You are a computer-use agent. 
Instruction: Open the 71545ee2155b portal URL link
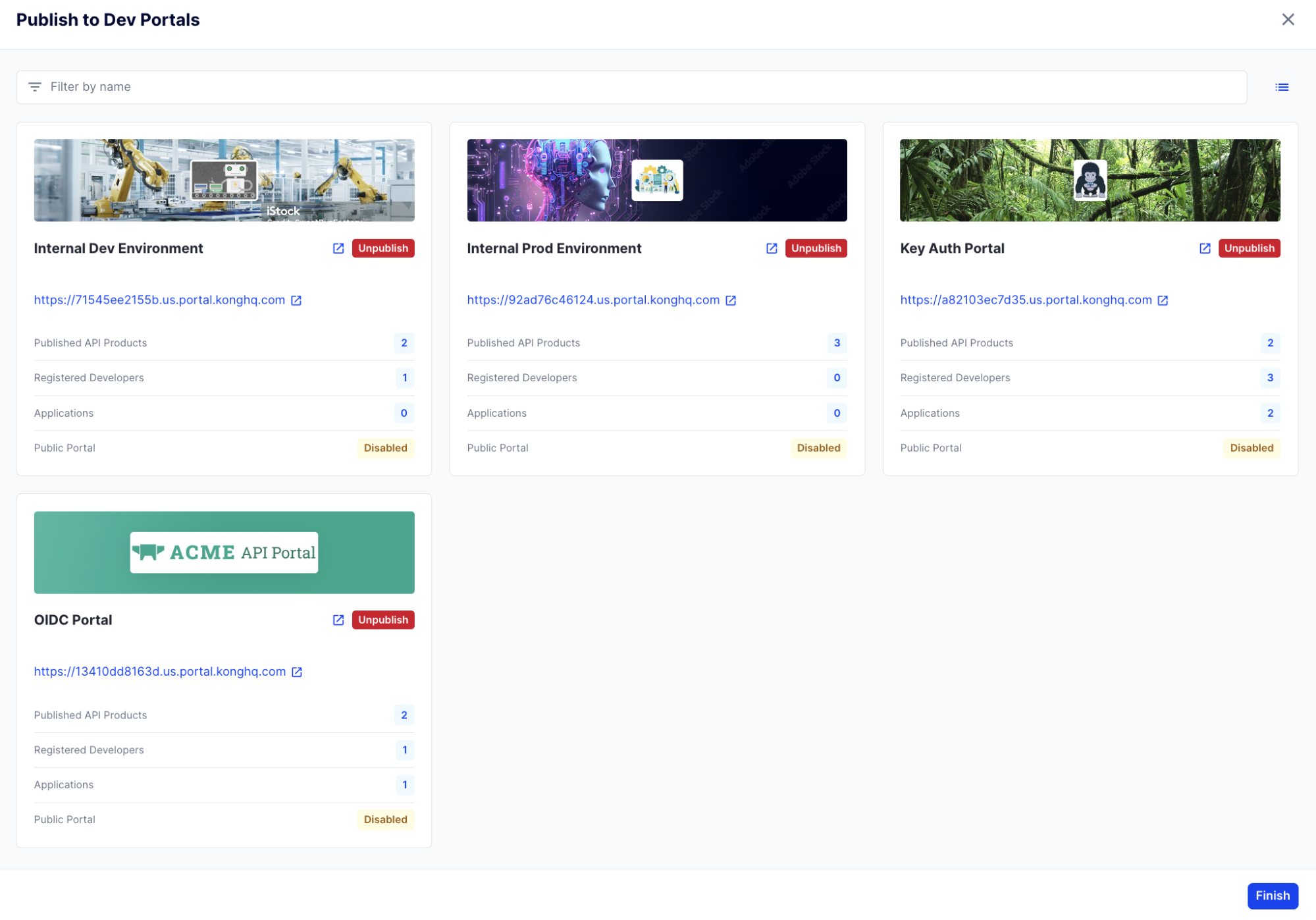[159, 300]
